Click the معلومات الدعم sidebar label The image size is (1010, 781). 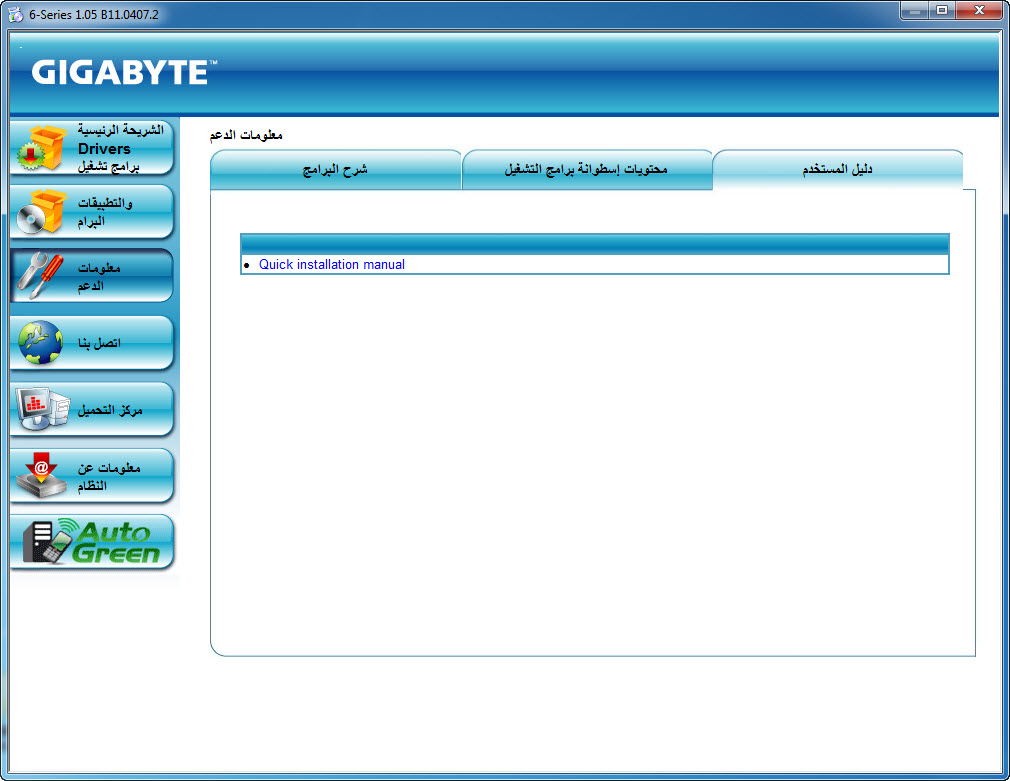click(x=99, y=276)
